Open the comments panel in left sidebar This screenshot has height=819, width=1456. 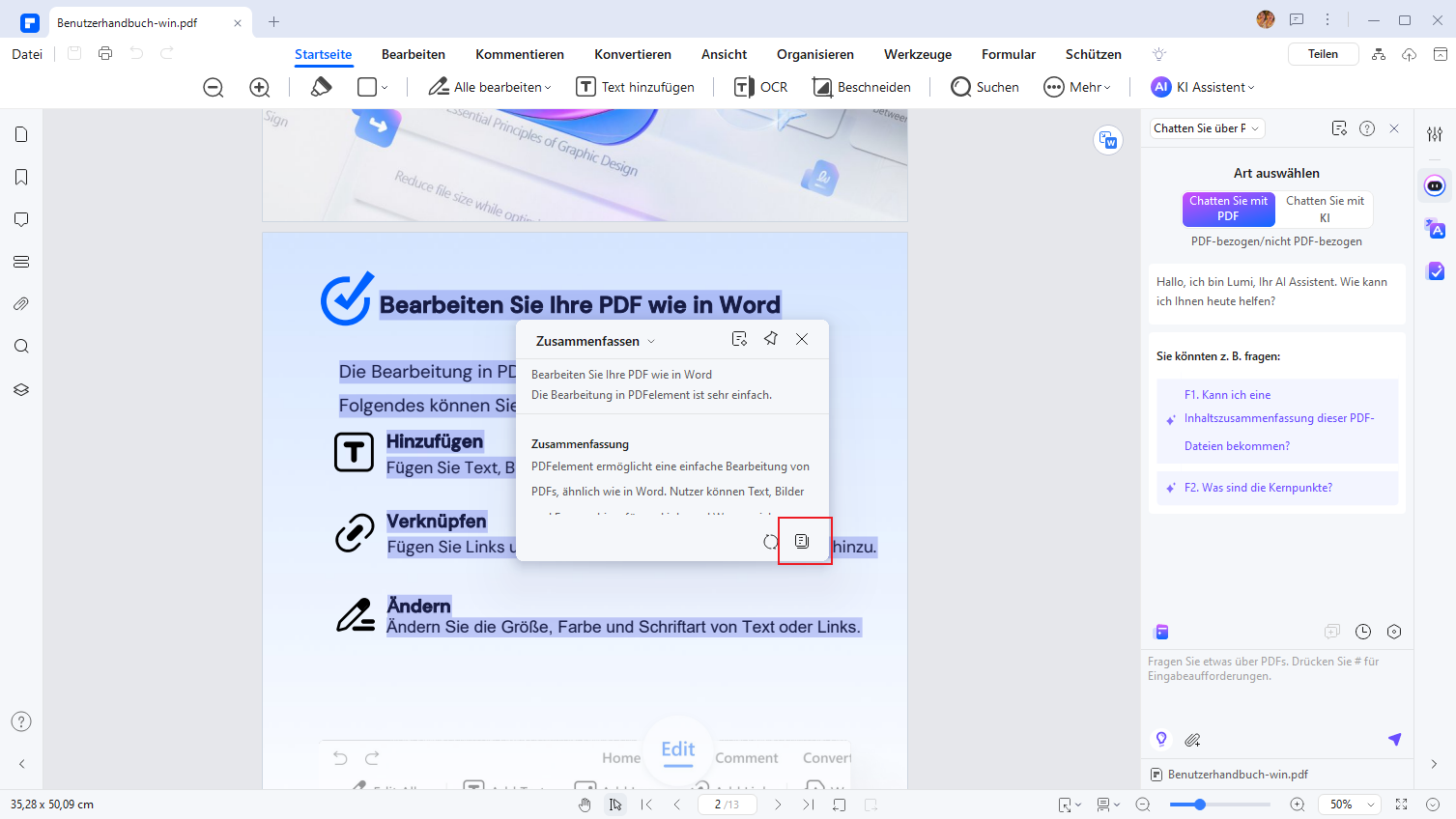click(x=21, y=219)
